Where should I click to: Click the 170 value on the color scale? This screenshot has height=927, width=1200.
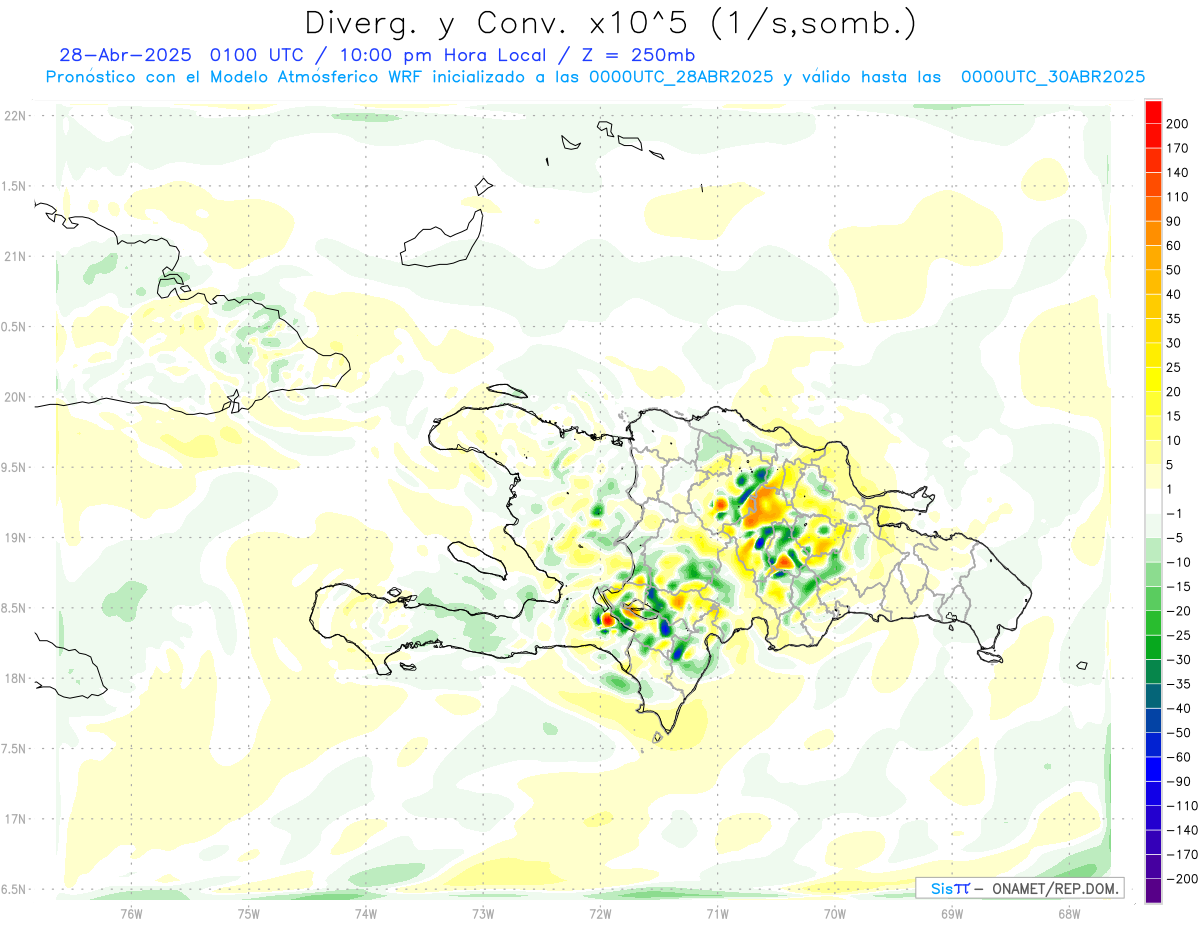coord(1179,148)
